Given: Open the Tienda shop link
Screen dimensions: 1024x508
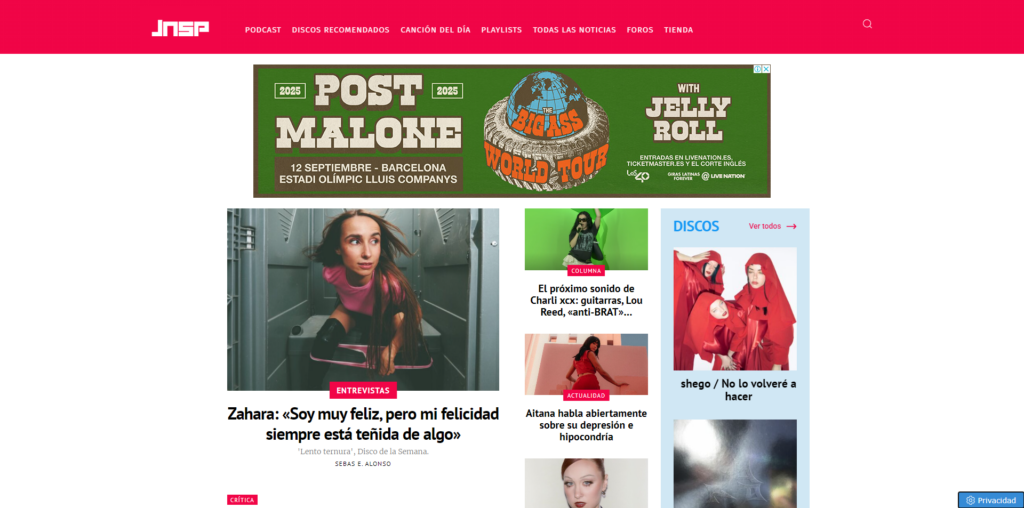Looking at the screenshot, I should tap(679, 30).
